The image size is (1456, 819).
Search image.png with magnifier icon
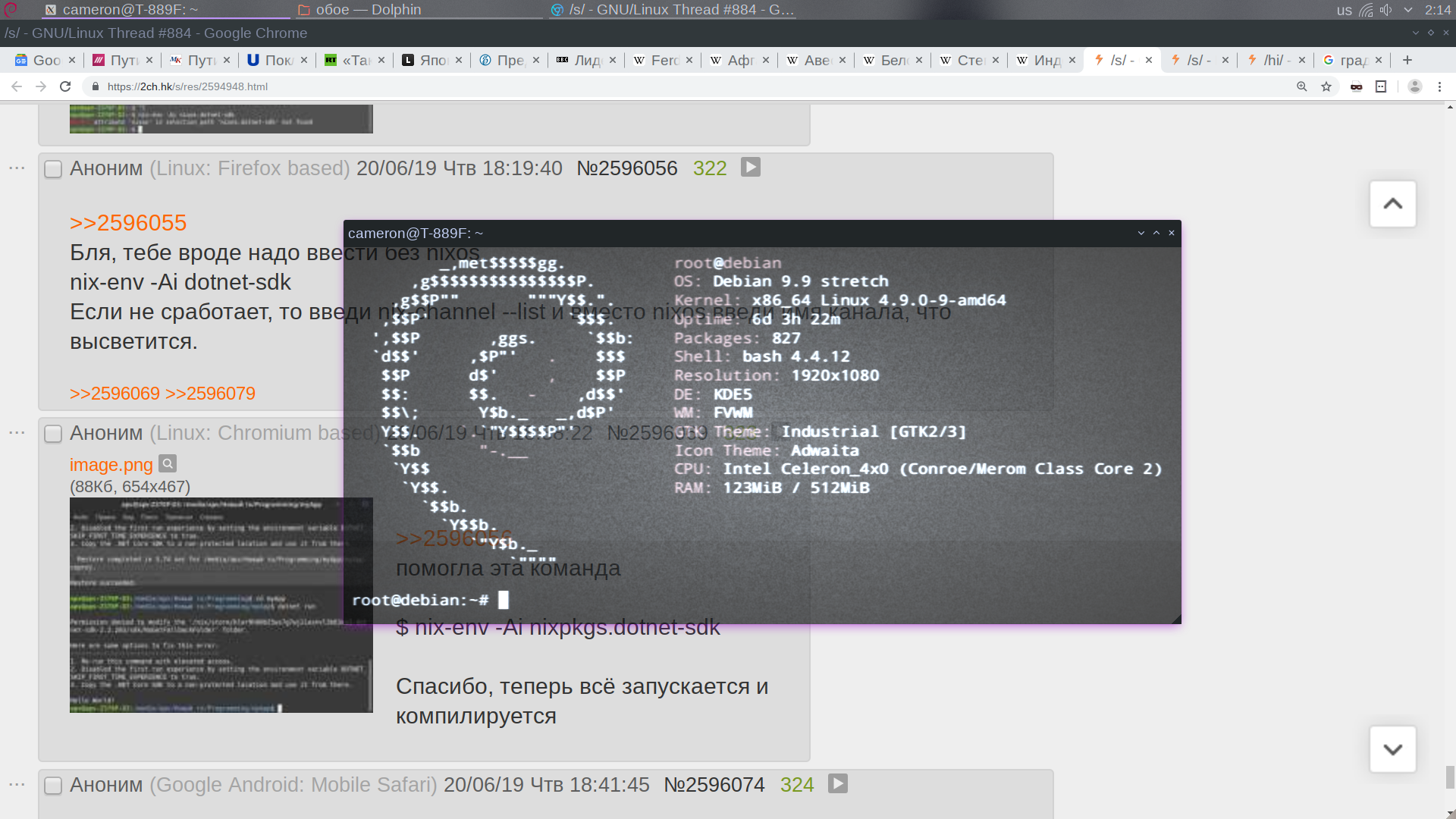click(168, 463)
